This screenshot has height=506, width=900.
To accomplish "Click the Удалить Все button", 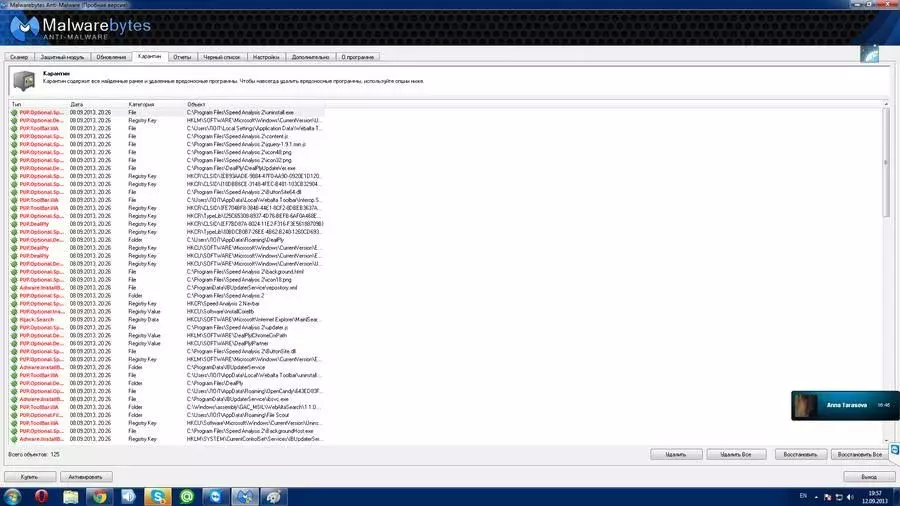I will (735, 454).
